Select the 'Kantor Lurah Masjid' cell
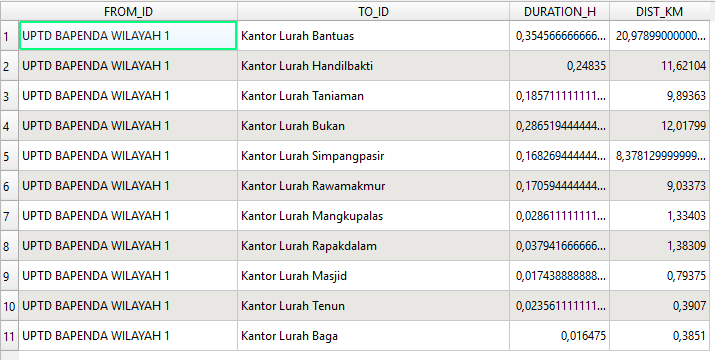Image resolution: width=715 pixels, height=360 pixels. coord(373,276)
